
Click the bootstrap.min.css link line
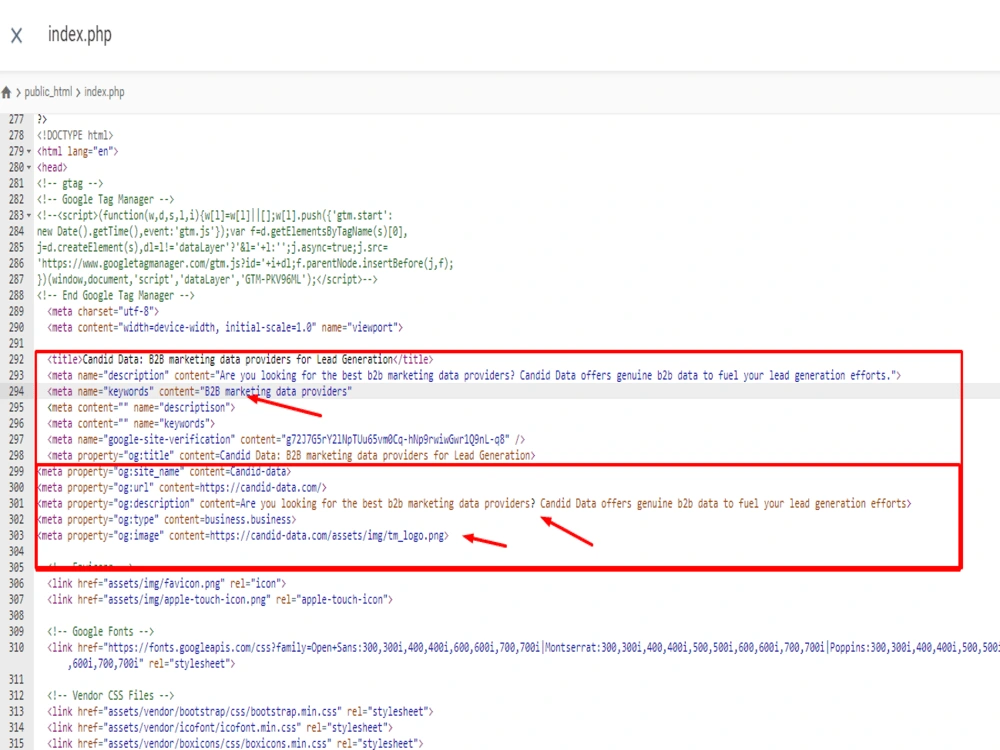pyautogui.click(x=240, y=711)
